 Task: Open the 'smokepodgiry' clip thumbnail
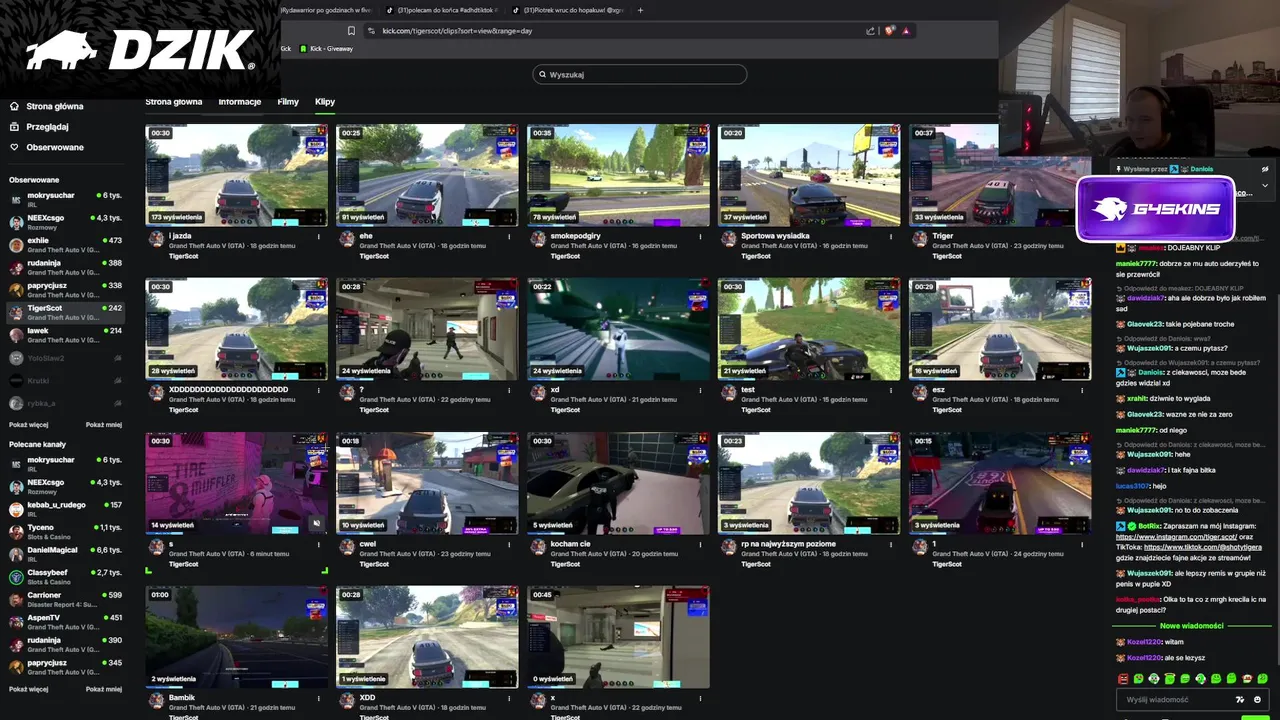tap(618, 175)
